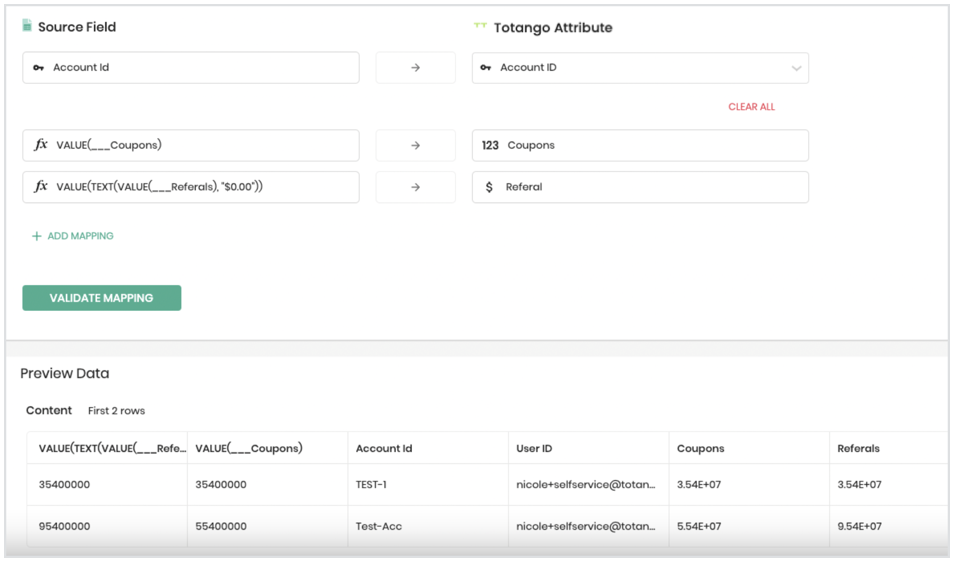This screenshot has width=954, height=562.
Task: Click the TEST-1 cell in preview table
Action: [x=371, y=485]
